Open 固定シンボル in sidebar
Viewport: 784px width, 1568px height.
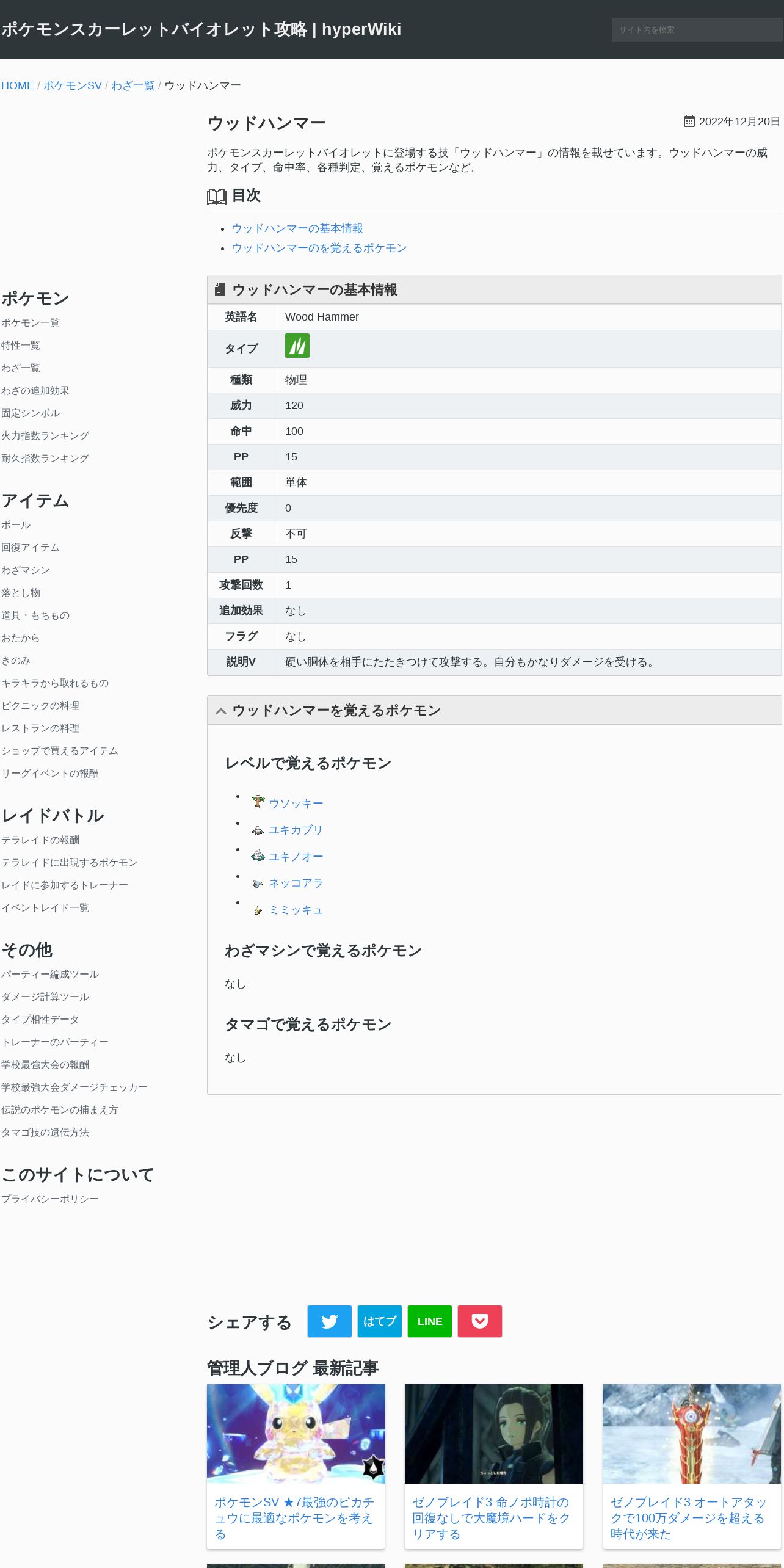tap(31, 413)
